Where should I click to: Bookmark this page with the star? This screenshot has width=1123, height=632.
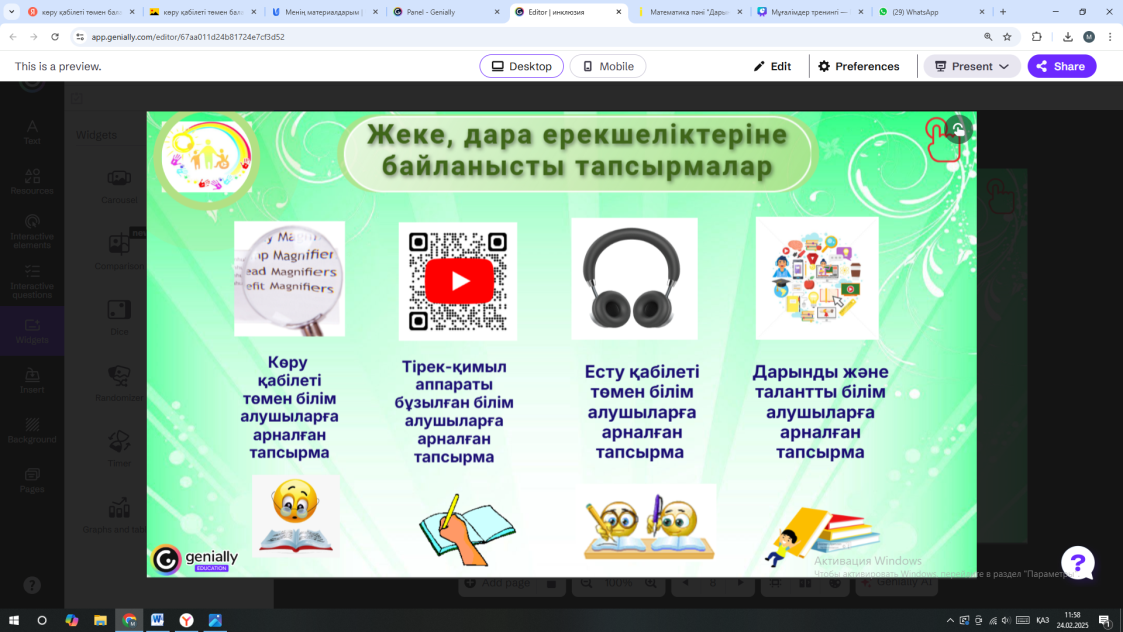(1007, 37)
